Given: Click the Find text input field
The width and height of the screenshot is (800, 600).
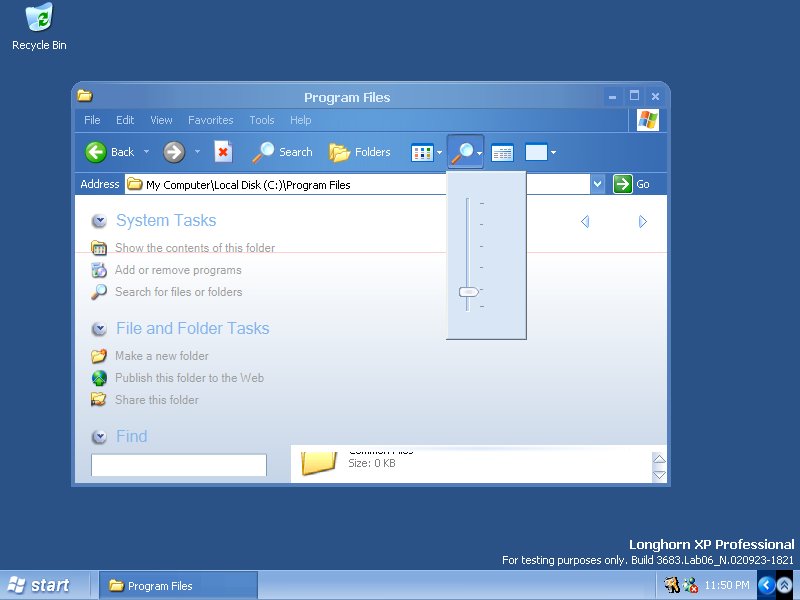Looking at the screenshot, I should (179, 465).
